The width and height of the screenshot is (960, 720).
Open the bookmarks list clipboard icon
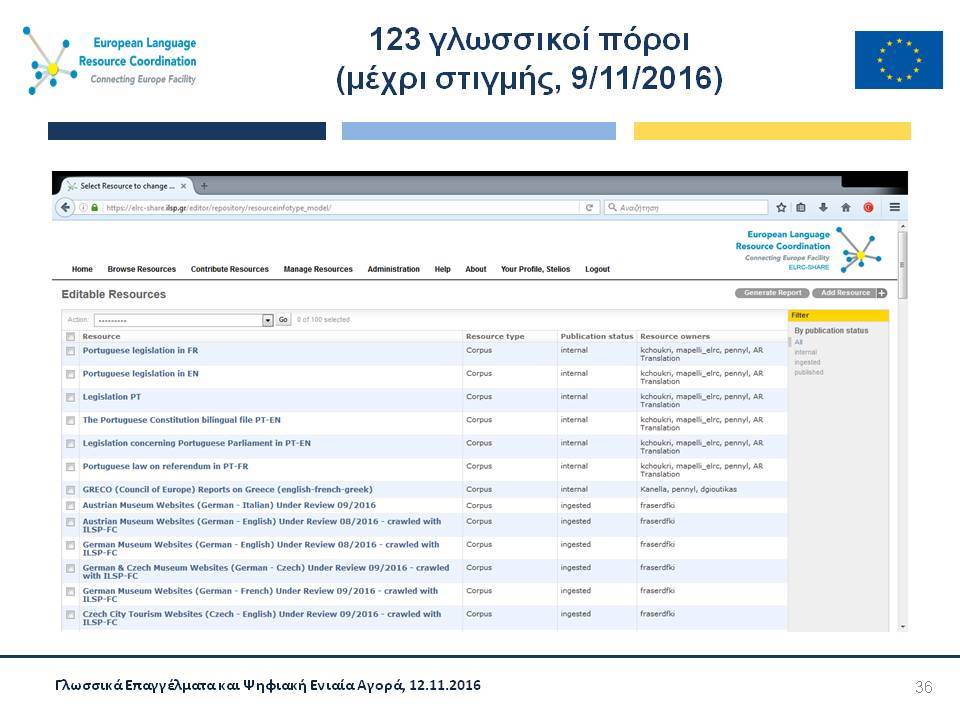click(x=801, y=208)
